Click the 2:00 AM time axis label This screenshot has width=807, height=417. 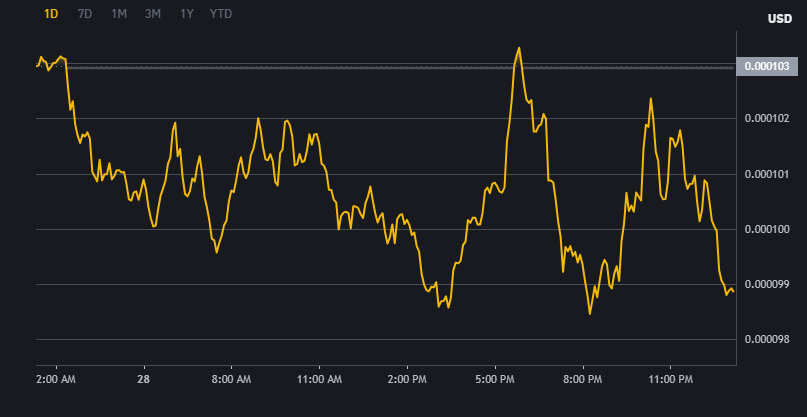(x=57, y=380)
